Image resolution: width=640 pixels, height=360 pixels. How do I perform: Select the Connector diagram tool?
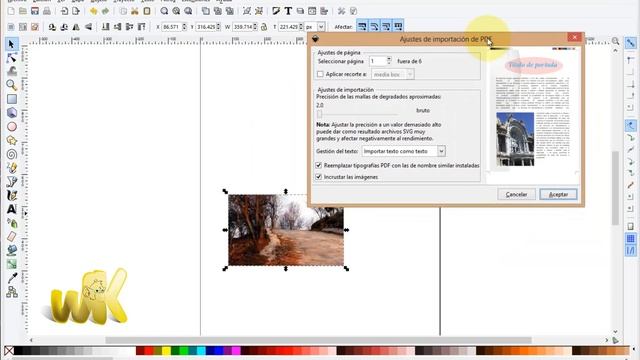click(11, 292)
